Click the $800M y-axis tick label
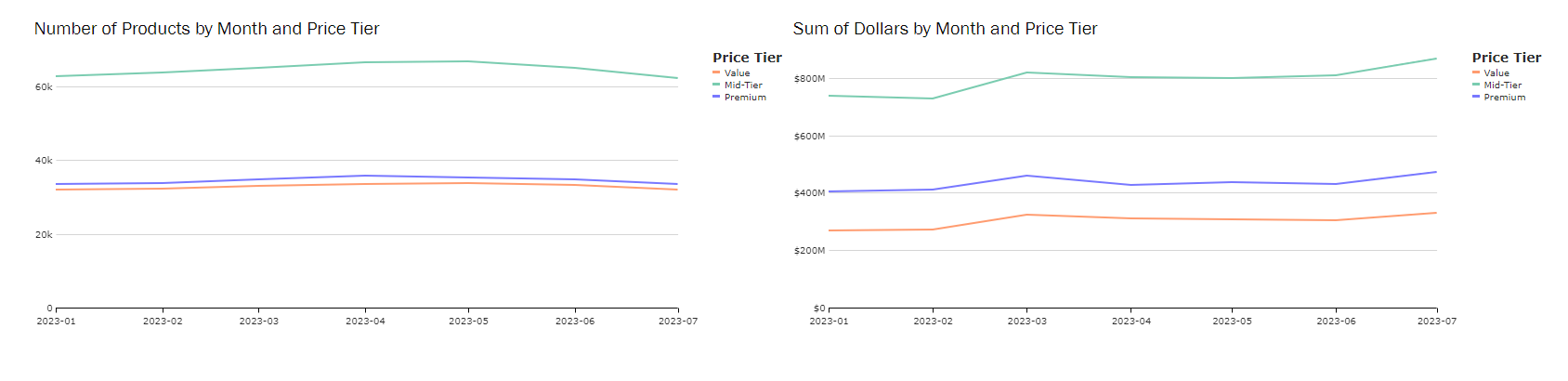 809,79
